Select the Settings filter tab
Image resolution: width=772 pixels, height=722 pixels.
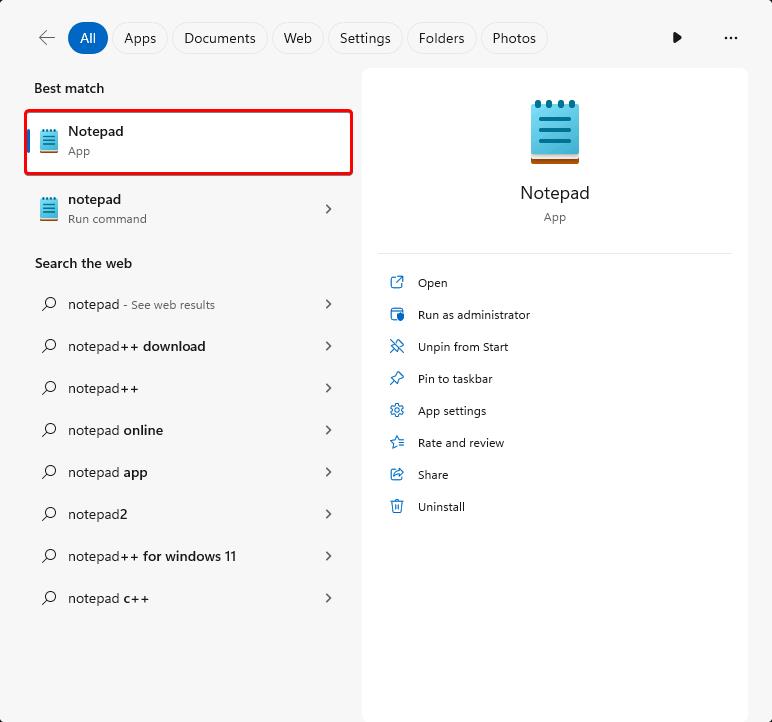click(365, 38)
